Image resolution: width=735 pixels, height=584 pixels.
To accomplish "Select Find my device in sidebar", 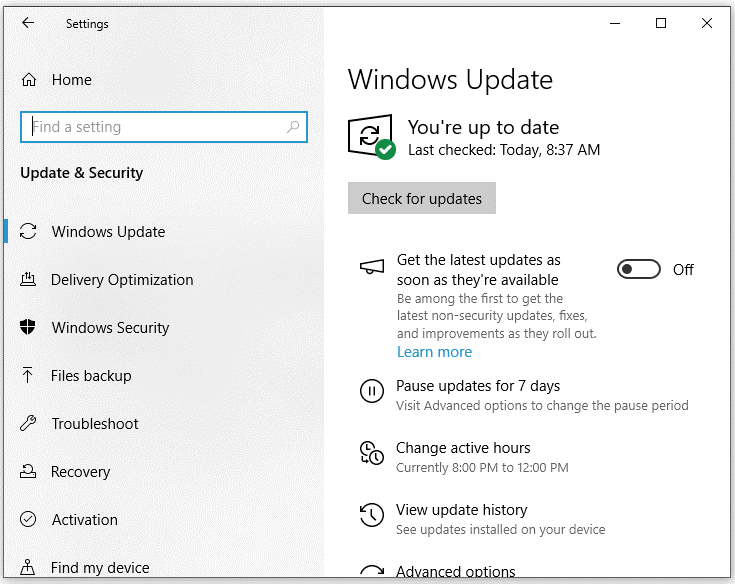I will pos(100,568).
